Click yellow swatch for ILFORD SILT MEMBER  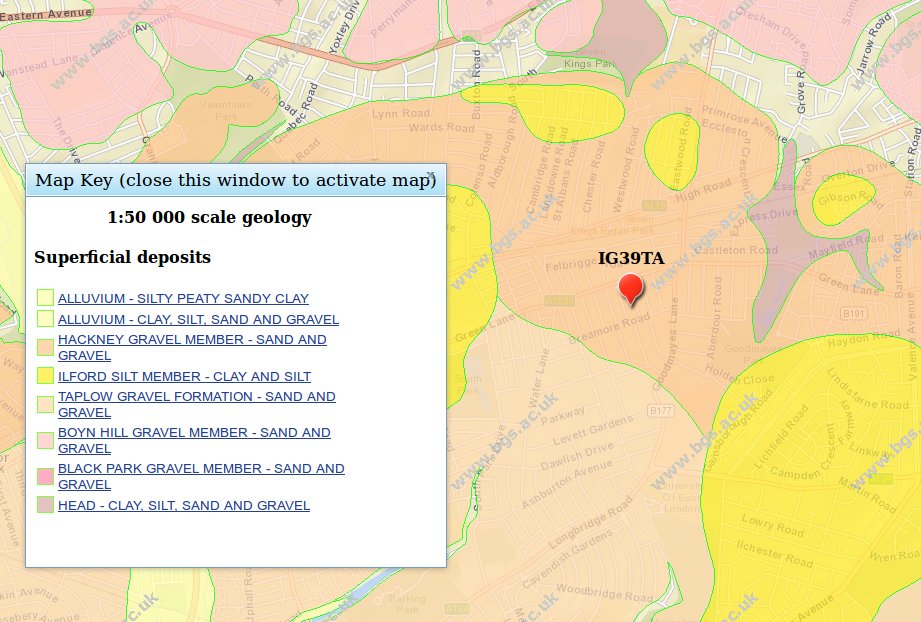point(45,376)
